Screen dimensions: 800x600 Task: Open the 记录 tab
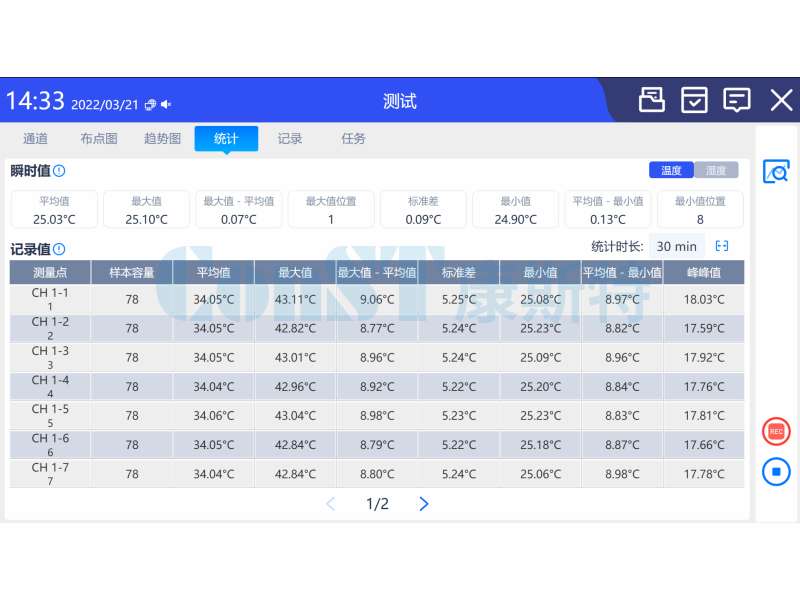point(290,139)
